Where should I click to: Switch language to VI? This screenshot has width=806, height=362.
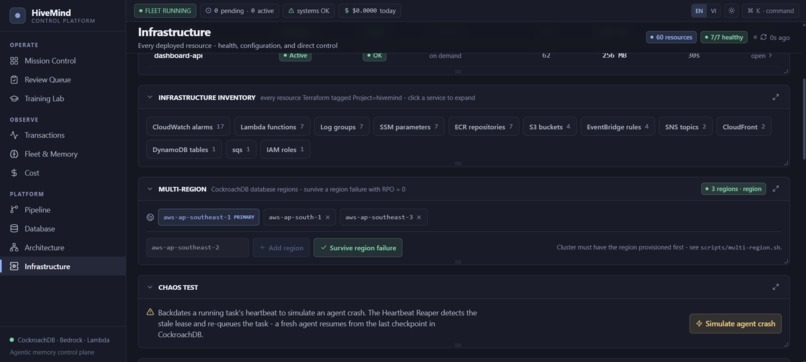pyautogui.click(x=713, y=10)
